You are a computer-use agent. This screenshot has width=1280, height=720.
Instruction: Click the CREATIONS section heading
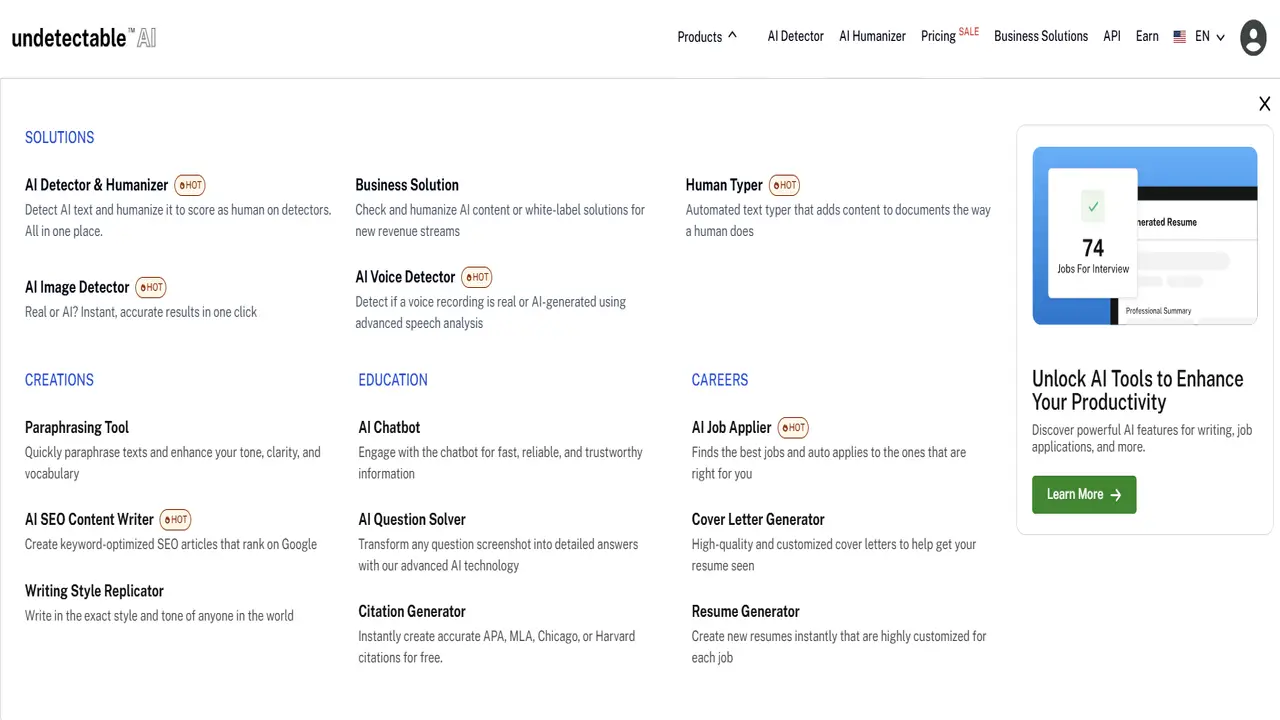[x=59, y=380]
